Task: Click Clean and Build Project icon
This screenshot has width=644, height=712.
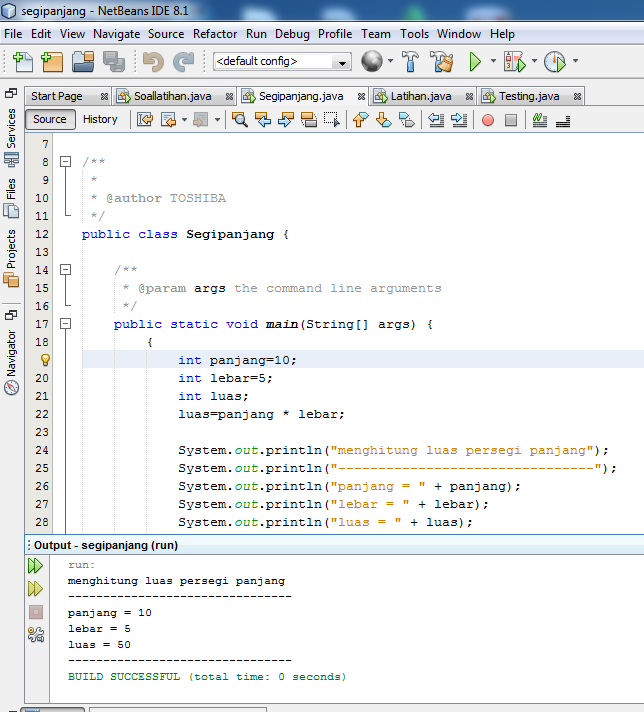Action: point(442,62)
